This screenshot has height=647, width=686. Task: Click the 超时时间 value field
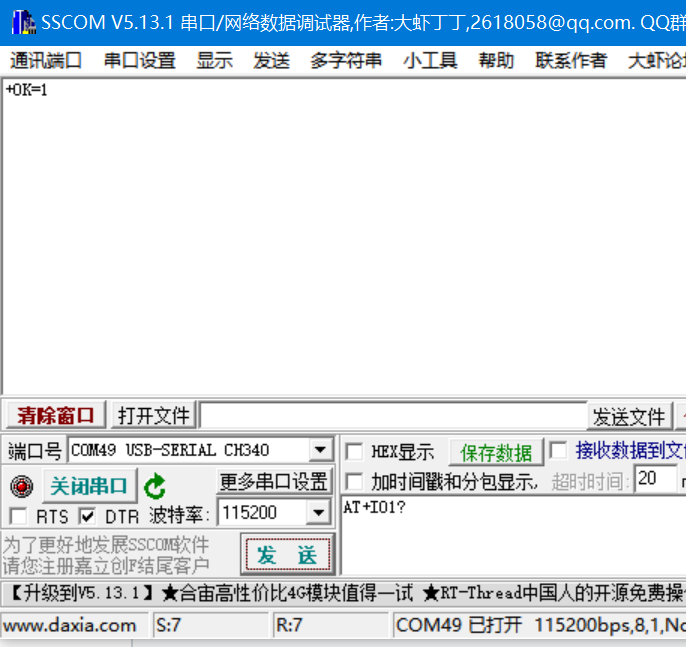(654, 480)
